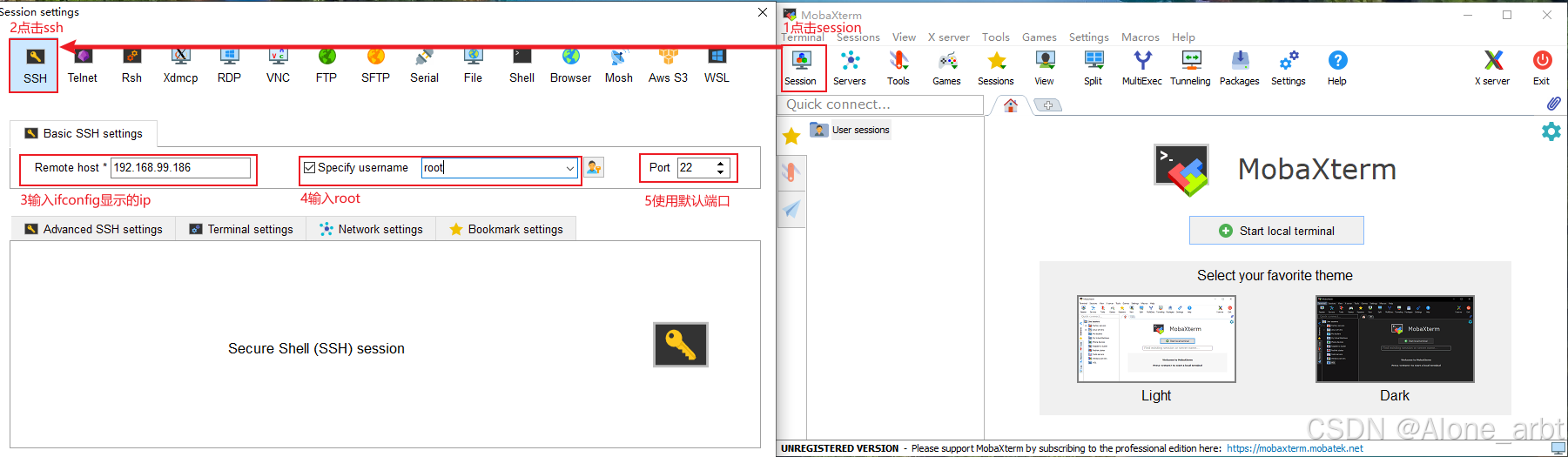Screen dimensions: 1568x457
Task: Click the Port number field
Action: click(x=697, y=167)
